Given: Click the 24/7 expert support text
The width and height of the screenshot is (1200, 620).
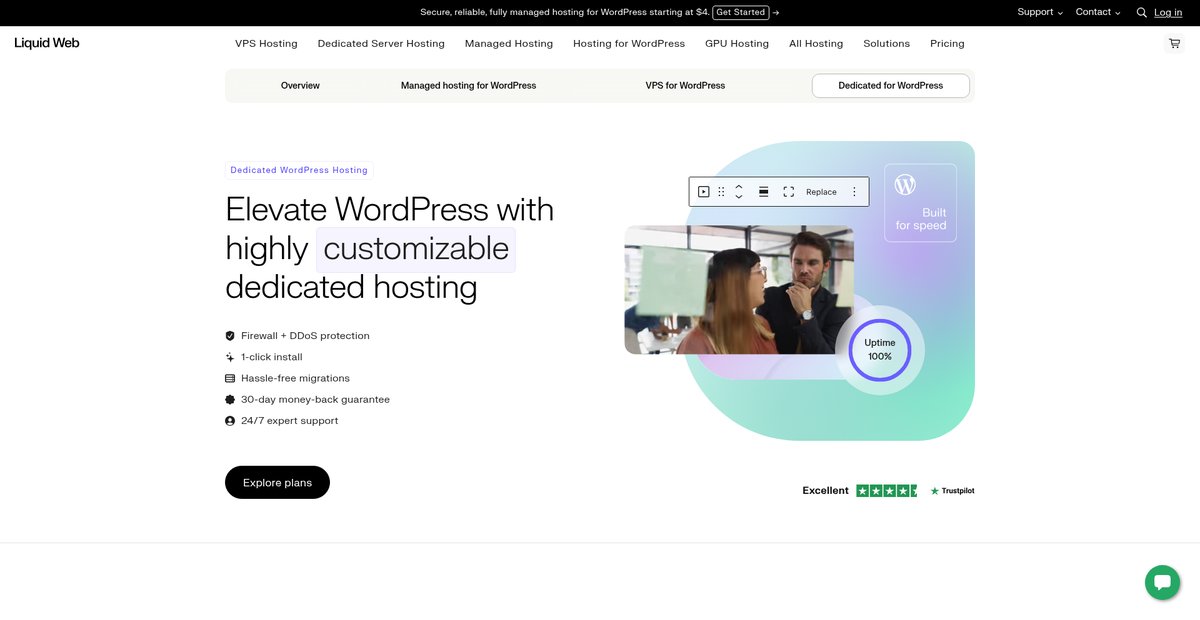Looking at the screenshot, I should tap(289, 421).
